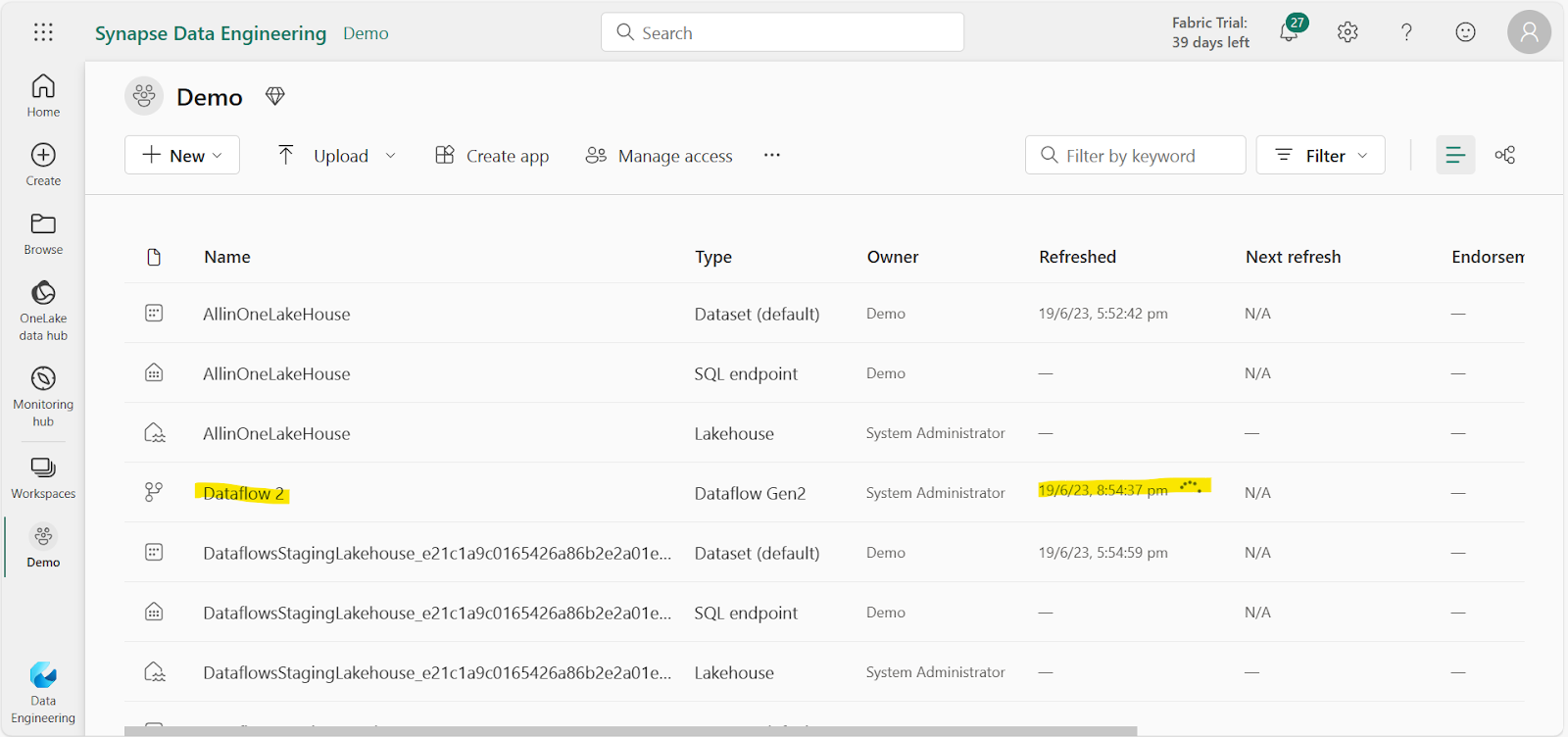Expand Upload dropdown arrow

[x=390, y=156]
